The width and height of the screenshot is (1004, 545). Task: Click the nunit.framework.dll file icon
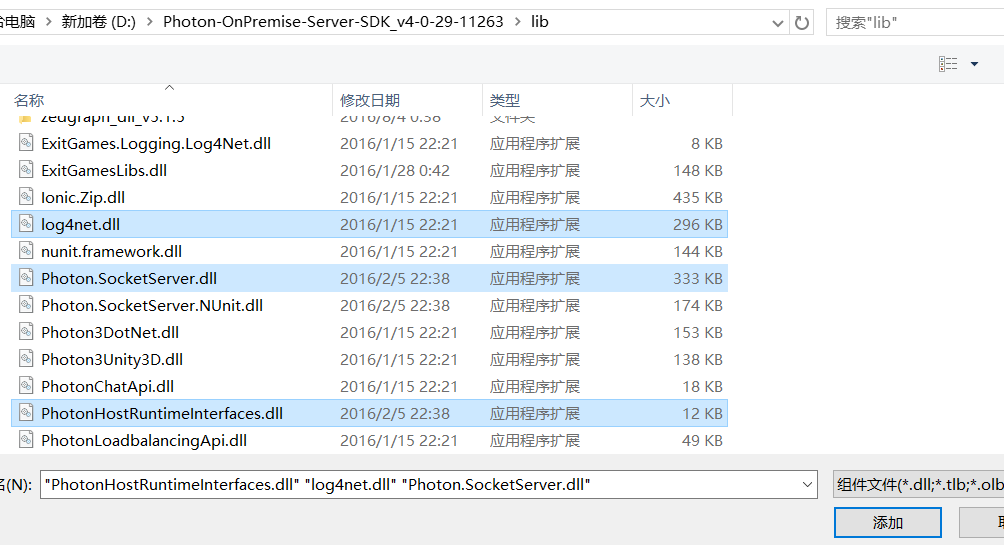[26, 250]
